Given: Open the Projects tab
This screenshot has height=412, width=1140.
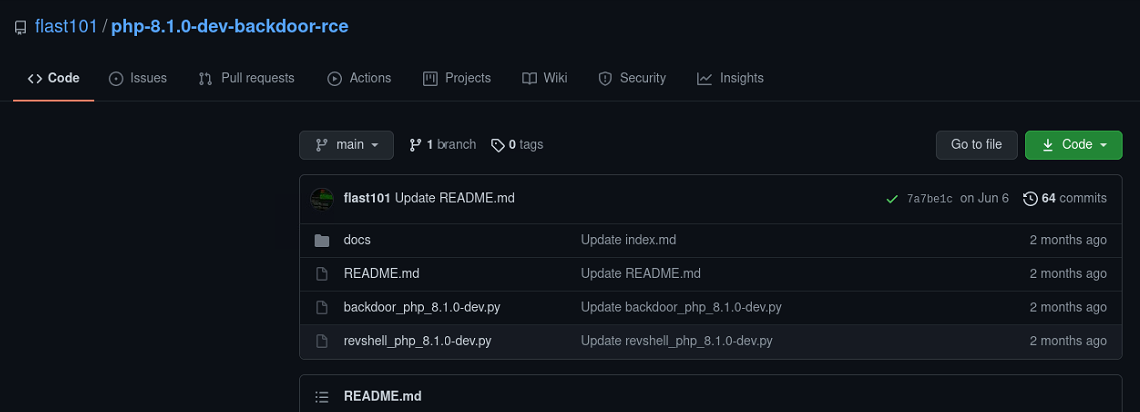Looking at the screenshot, I should [457, 78].
